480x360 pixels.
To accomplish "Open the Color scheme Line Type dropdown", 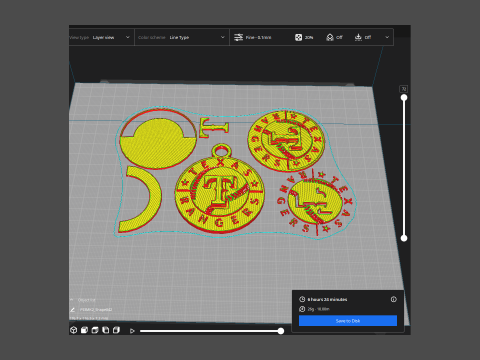I will (x=182, y=37).
